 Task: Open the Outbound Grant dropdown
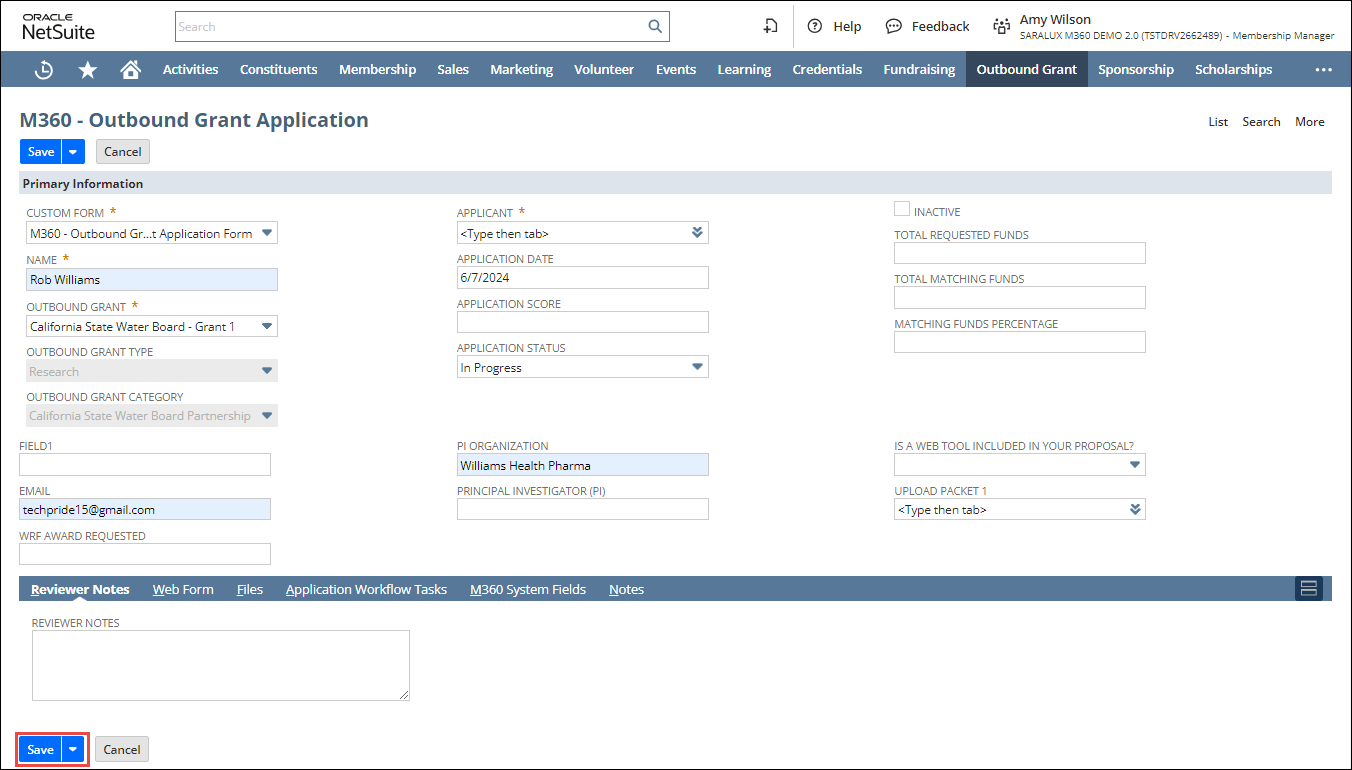(x=266, y=326)
